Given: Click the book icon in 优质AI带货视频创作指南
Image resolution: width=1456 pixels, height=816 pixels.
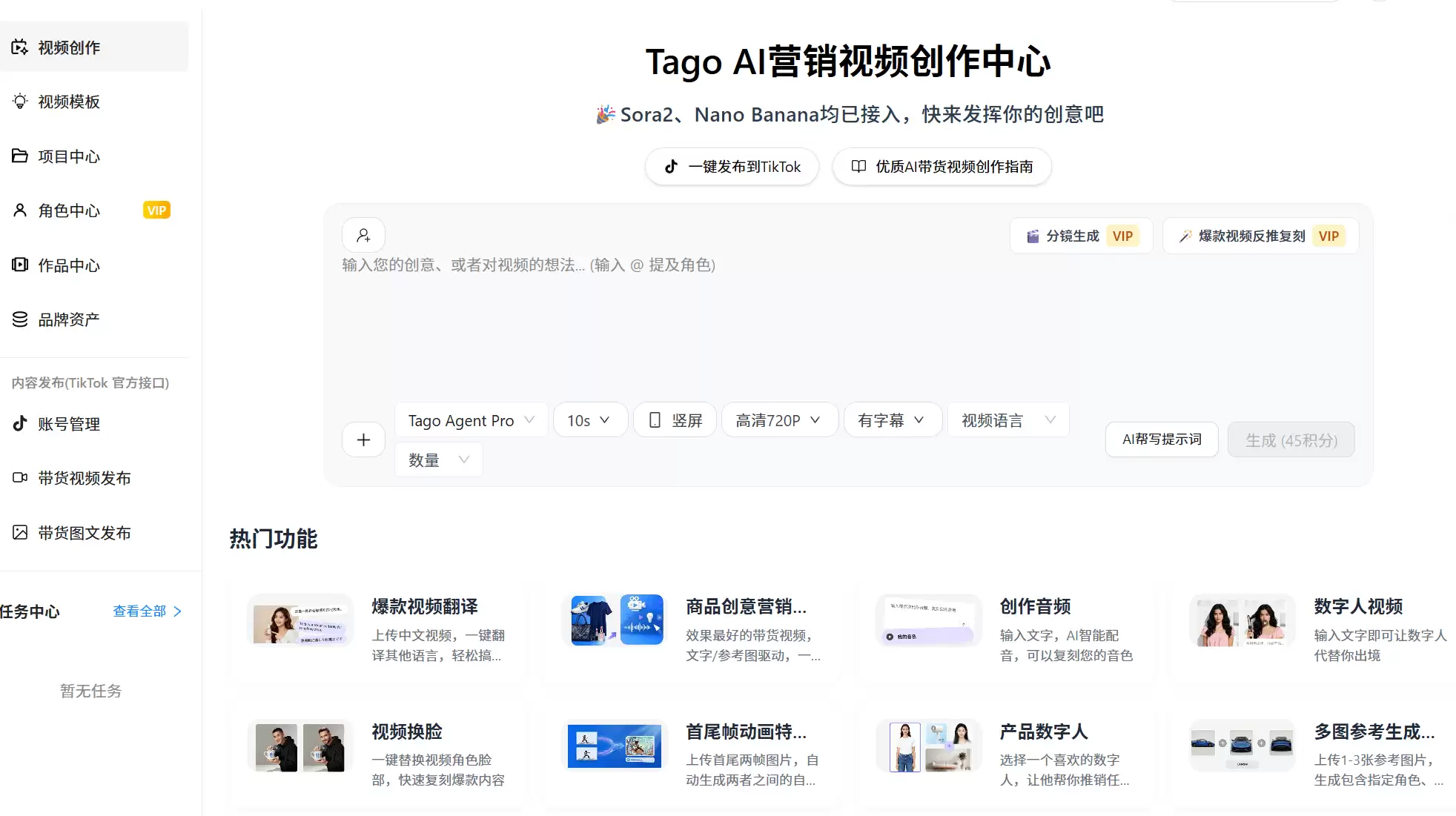Looking at the screenshot, I should click(858, 167).
